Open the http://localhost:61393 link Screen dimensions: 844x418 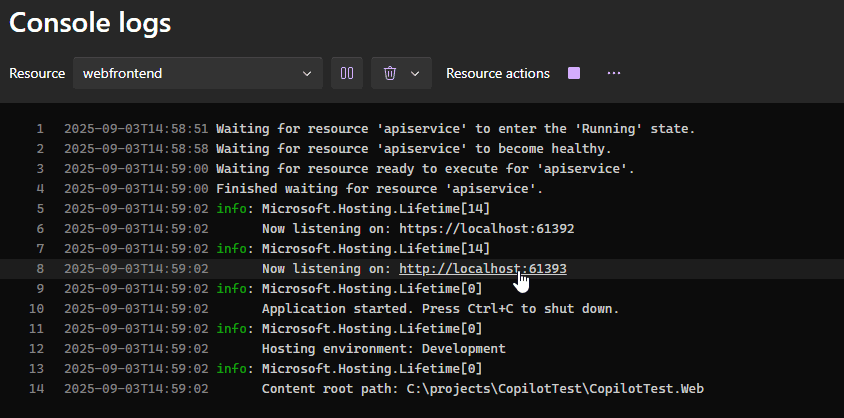482,269
